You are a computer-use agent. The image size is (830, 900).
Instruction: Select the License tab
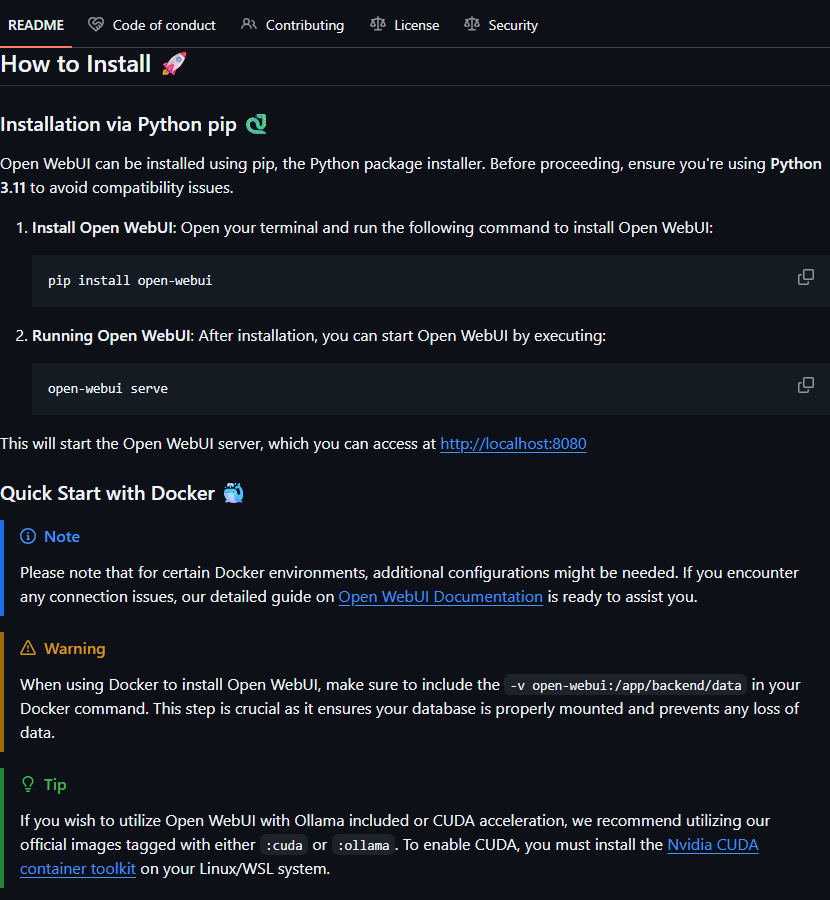[x=416, y=25]
